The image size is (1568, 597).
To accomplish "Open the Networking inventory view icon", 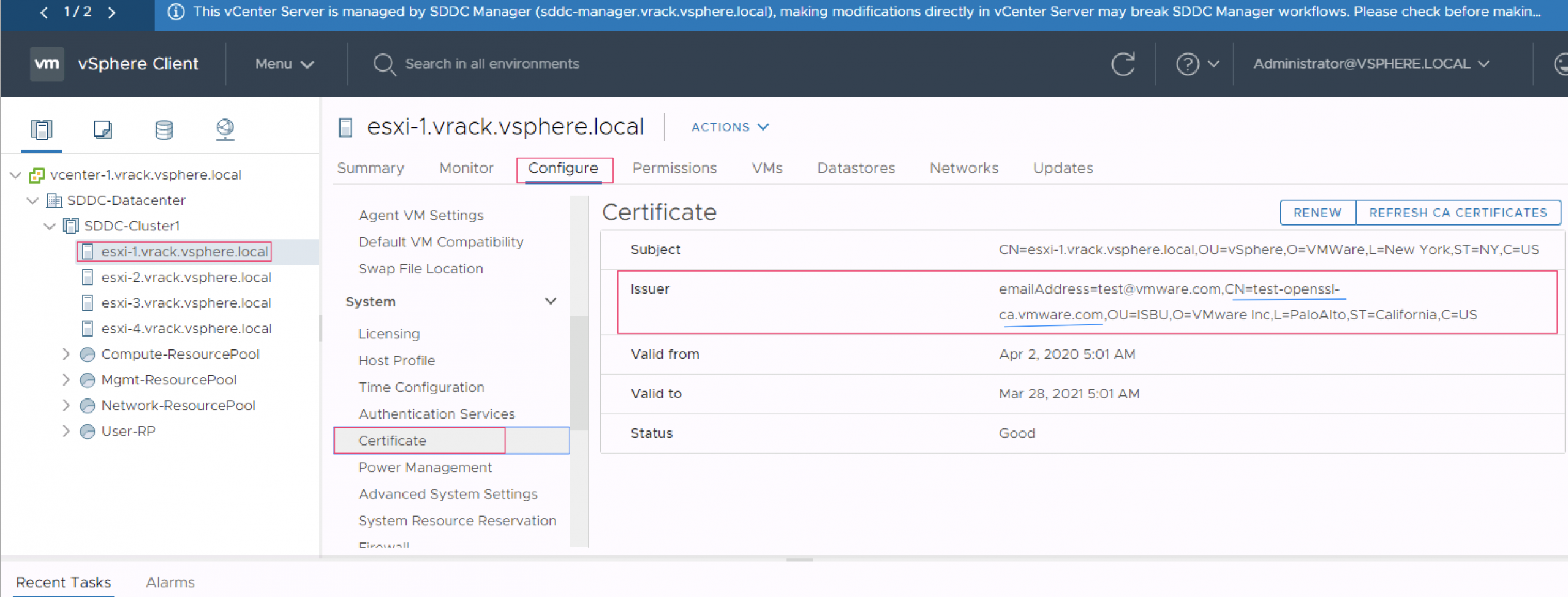I will pos(225,129).
